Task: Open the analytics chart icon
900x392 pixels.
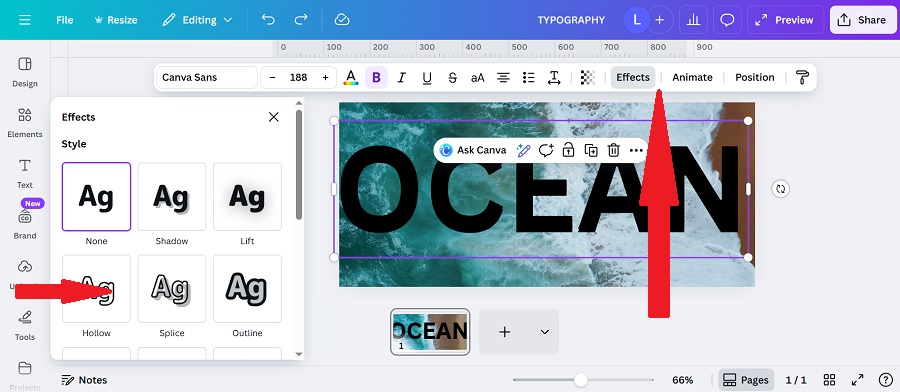Action: pyautogui.click(x=693, y=20)
